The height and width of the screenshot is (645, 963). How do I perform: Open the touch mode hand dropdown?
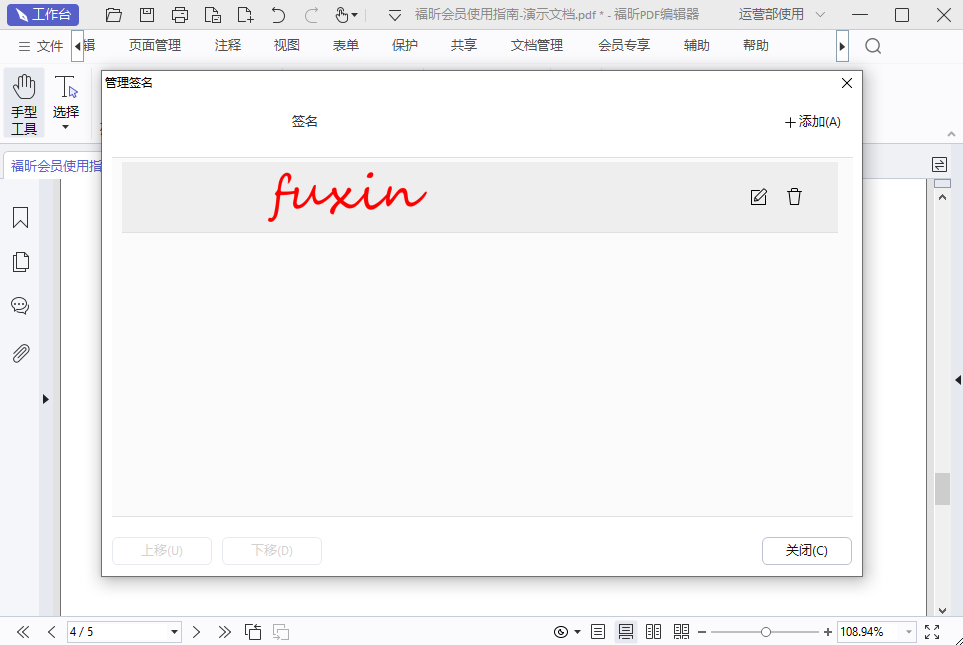pos(346,15)
